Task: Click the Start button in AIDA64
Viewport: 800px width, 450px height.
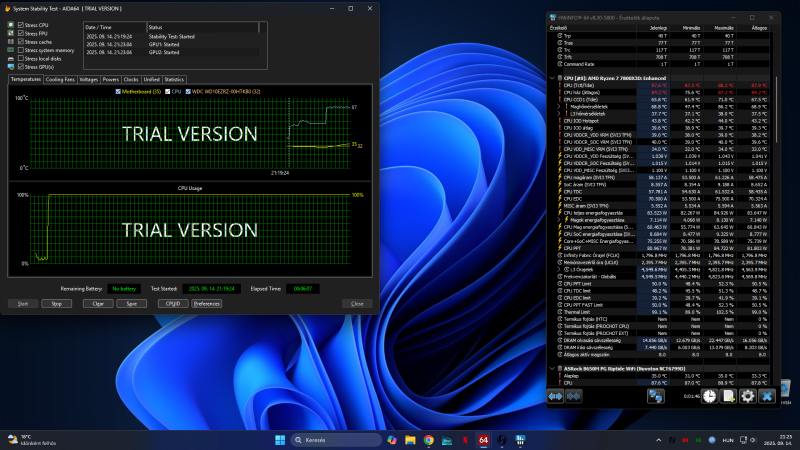Action: pyautogui.click(x=23, y=304)
